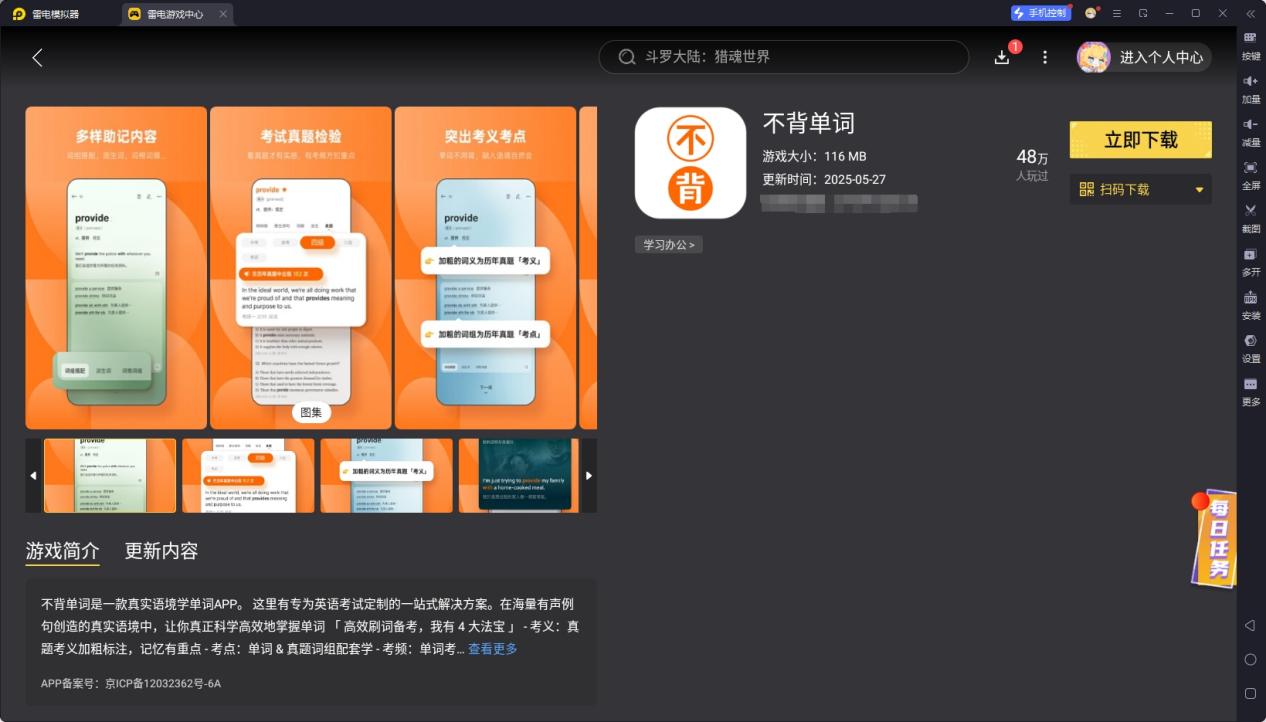Click the 图集 gallery label

point(311,412)
